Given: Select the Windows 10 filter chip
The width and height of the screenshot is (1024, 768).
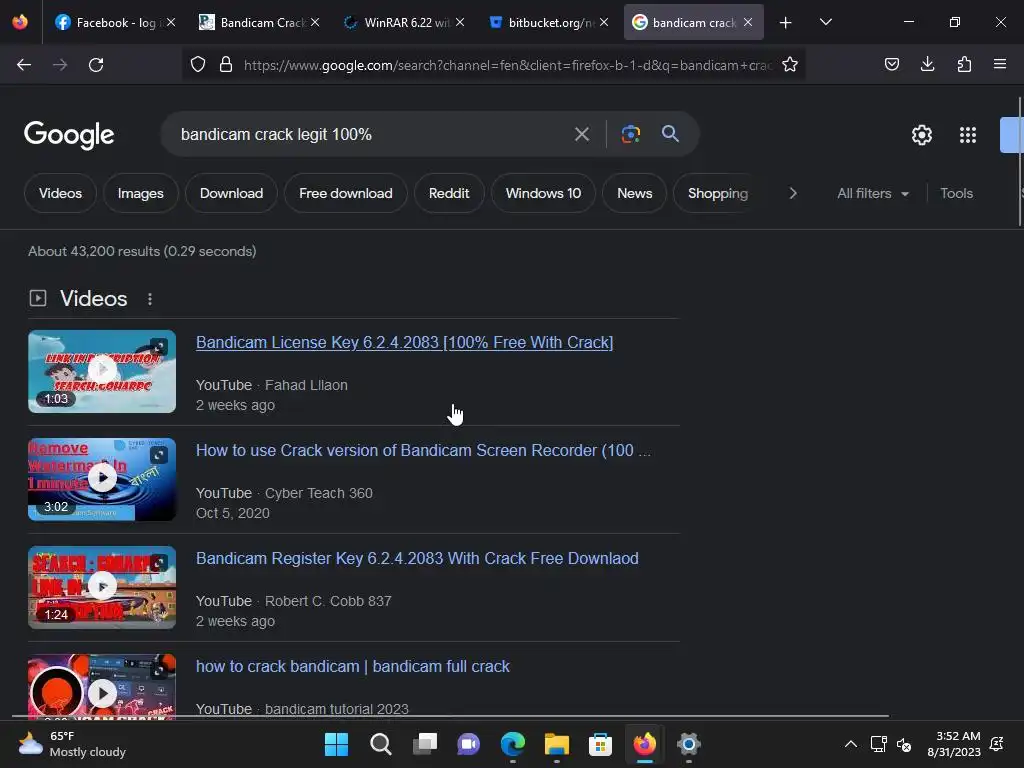Looking at the screenshot, I should coord(543,193).
